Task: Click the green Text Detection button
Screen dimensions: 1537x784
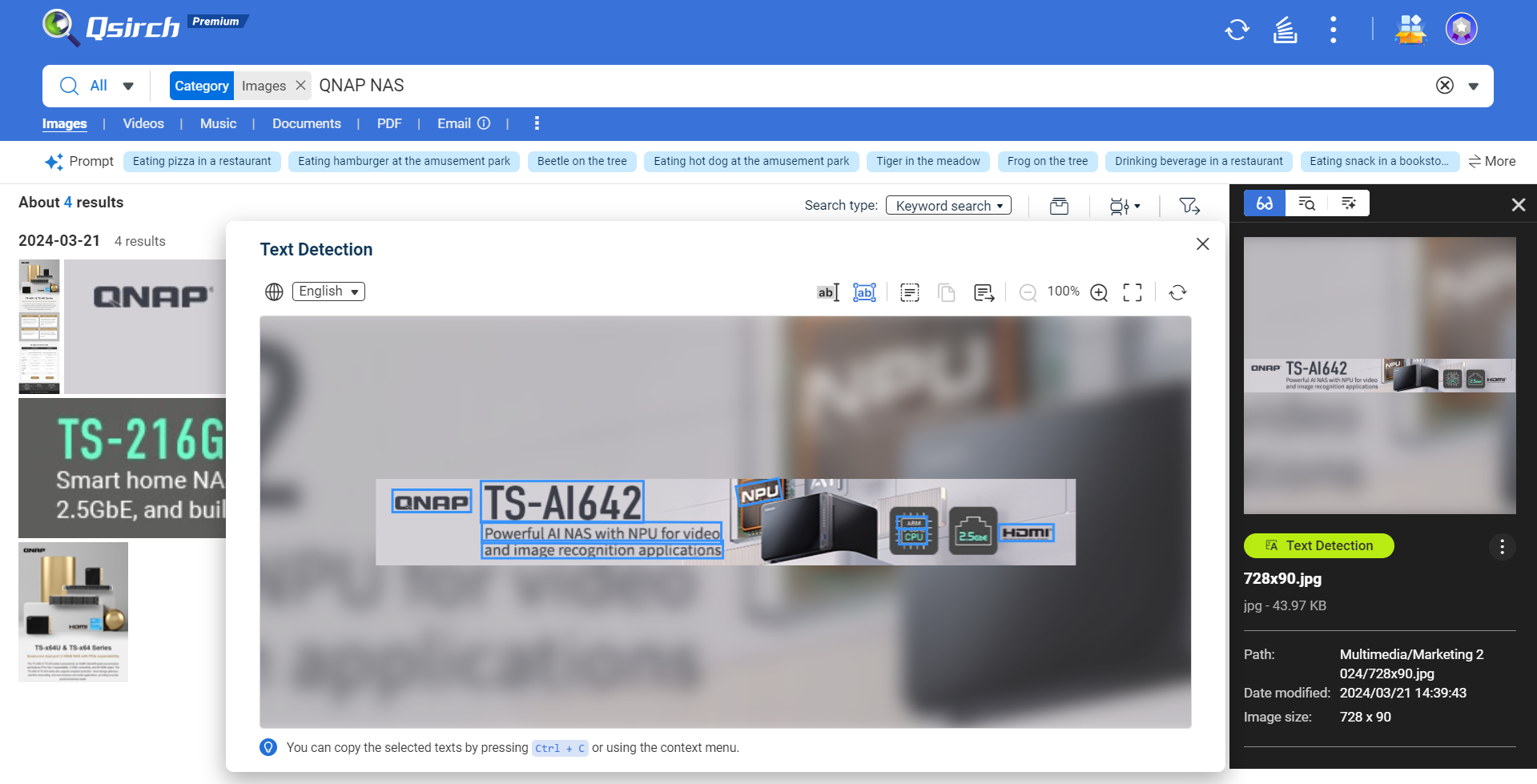Action: (x=1318, y=545)
